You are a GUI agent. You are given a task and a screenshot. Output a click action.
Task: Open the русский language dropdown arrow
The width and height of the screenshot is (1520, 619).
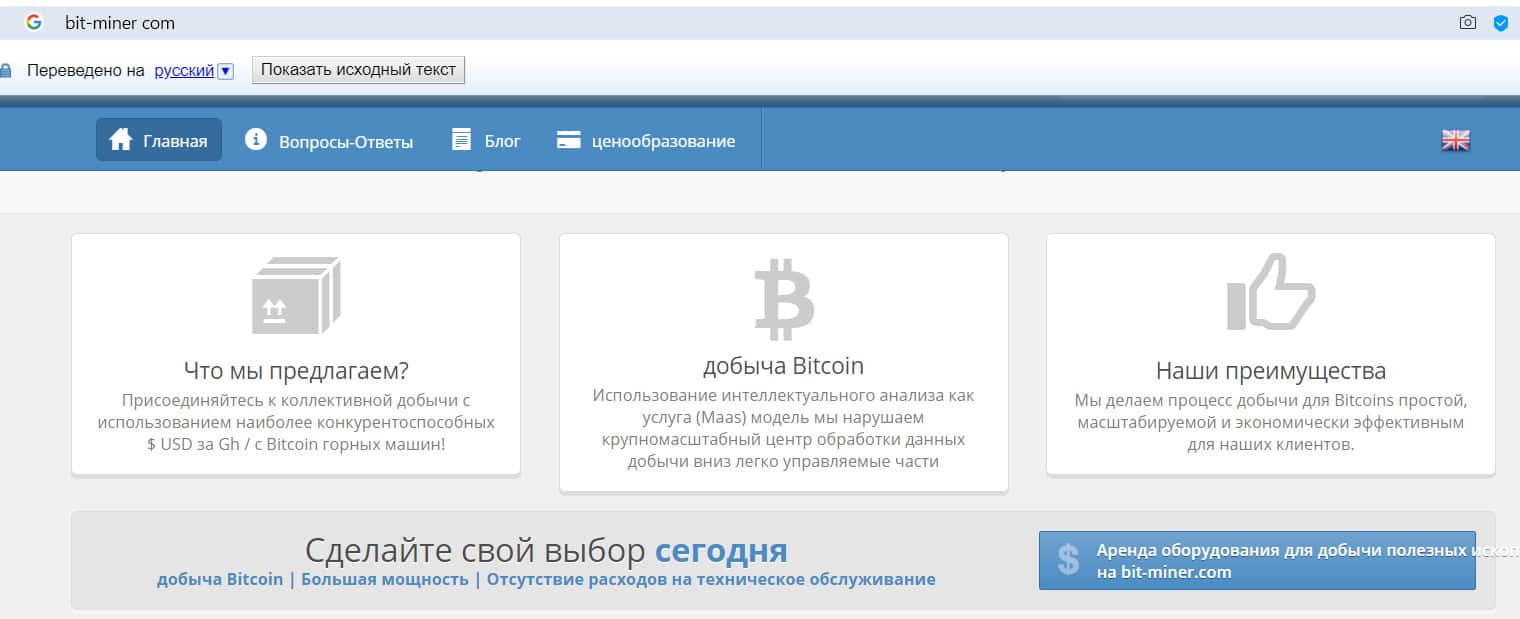(225, 71)
